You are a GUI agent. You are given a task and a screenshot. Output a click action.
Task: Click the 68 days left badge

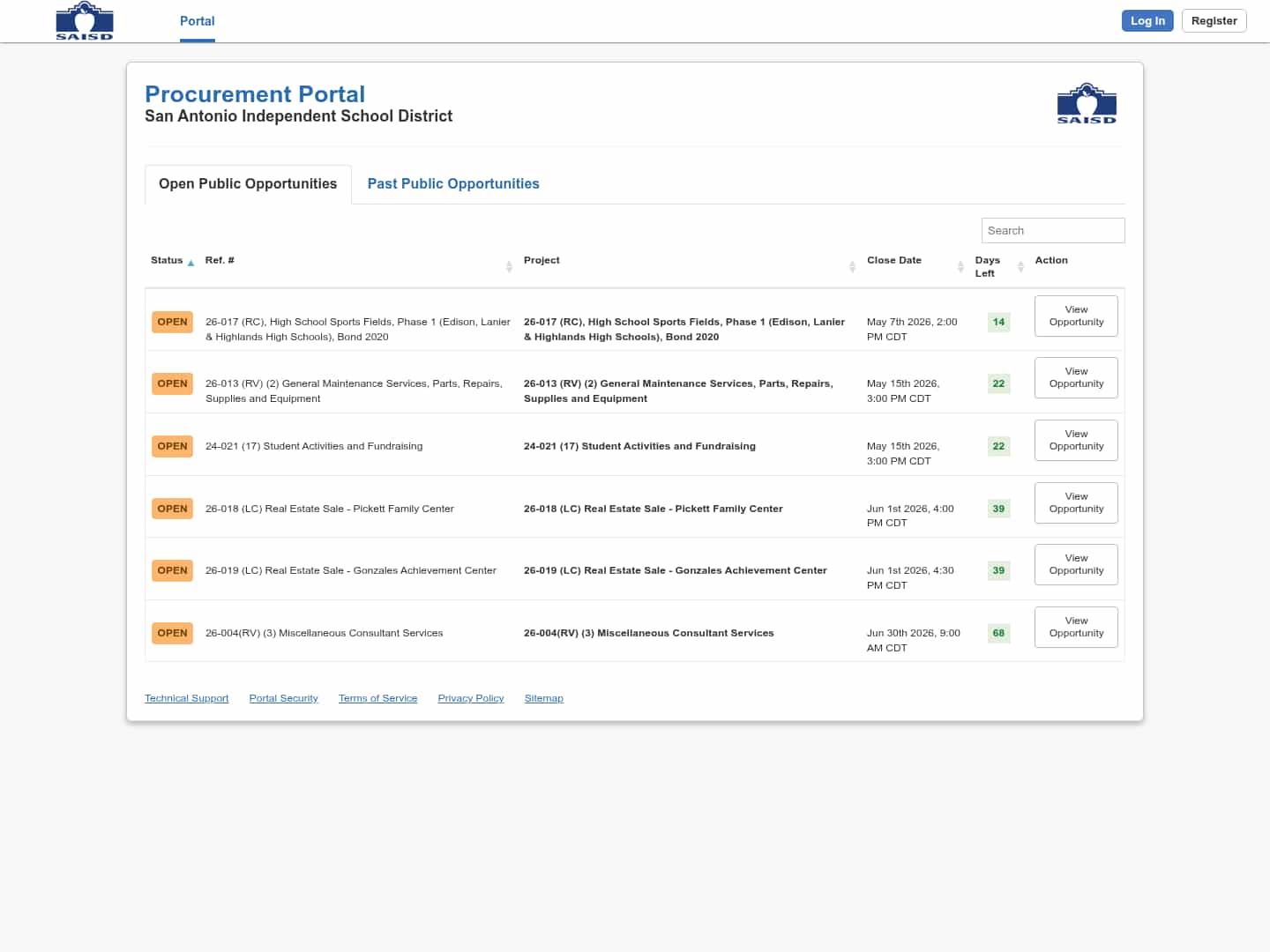998,633
